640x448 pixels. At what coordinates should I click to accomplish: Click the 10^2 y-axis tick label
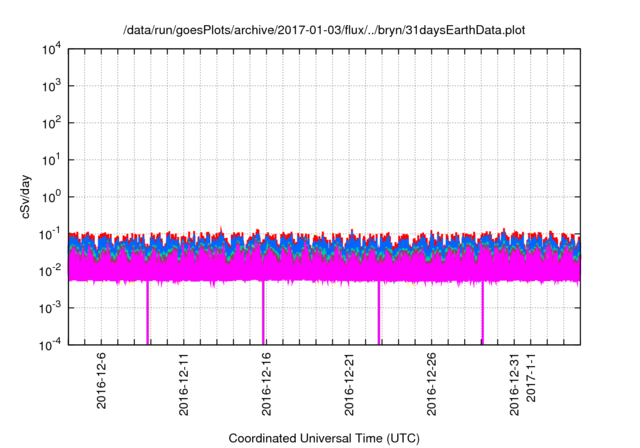coord(51,123)
